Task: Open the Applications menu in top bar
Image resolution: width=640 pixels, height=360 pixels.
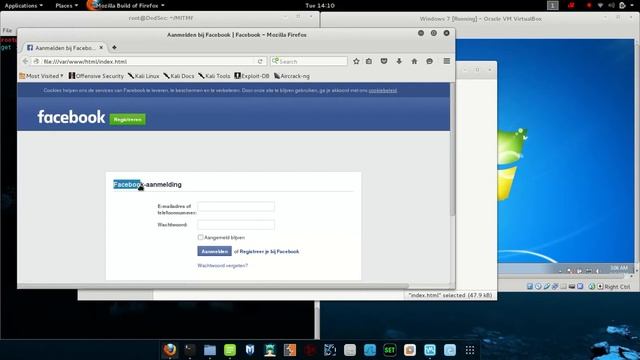Action: 24,6
